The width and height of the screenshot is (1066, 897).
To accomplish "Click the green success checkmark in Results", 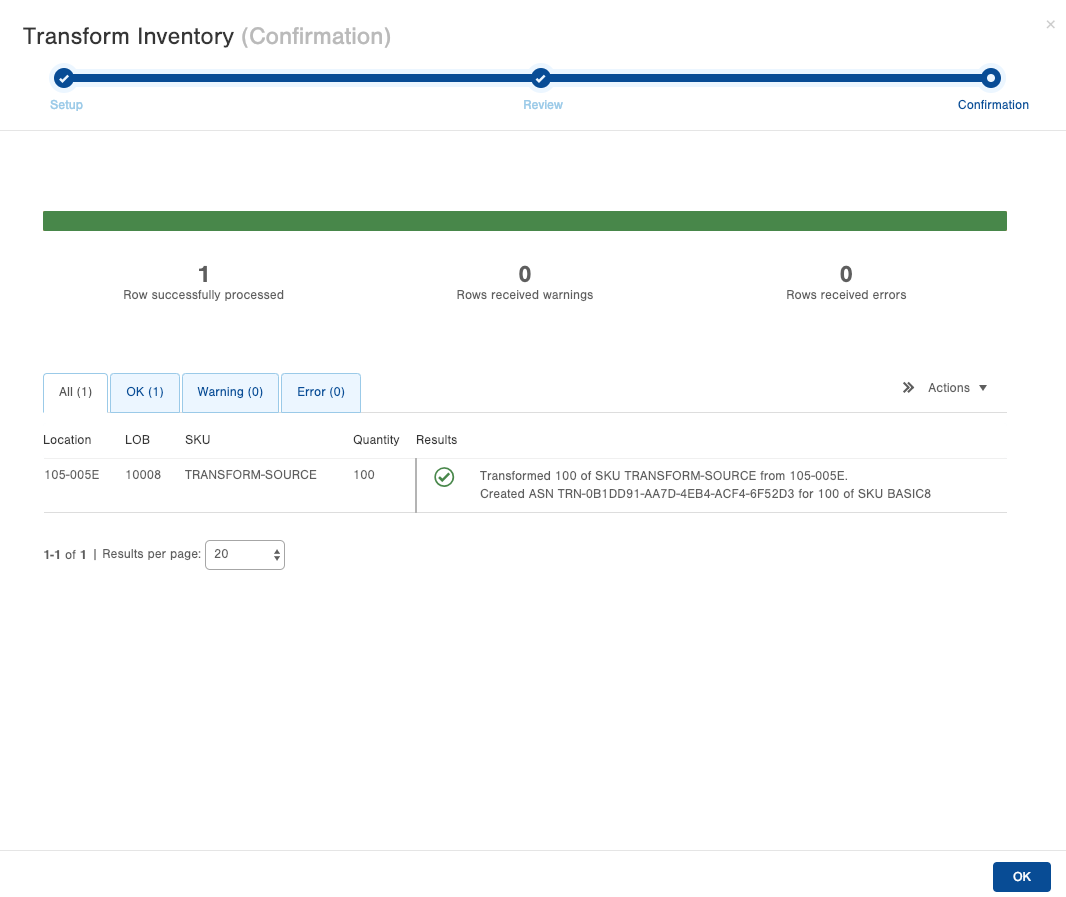I will tap(444, 477).
